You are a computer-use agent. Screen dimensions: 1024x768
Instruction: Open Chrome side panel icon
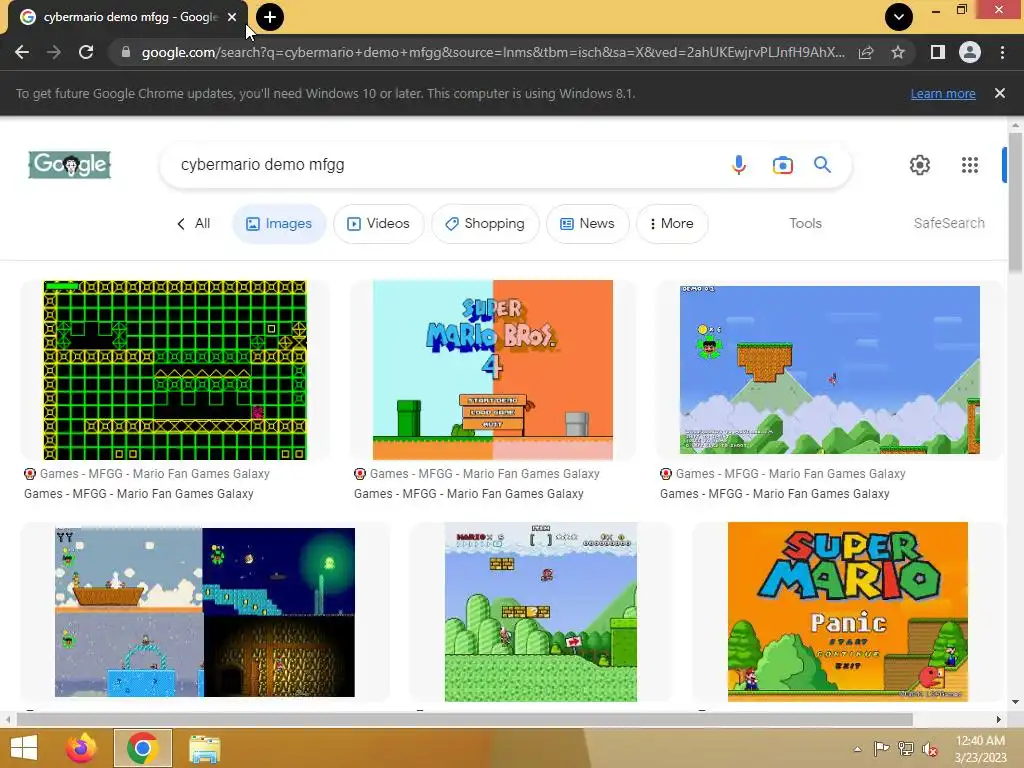click(938, 52)
